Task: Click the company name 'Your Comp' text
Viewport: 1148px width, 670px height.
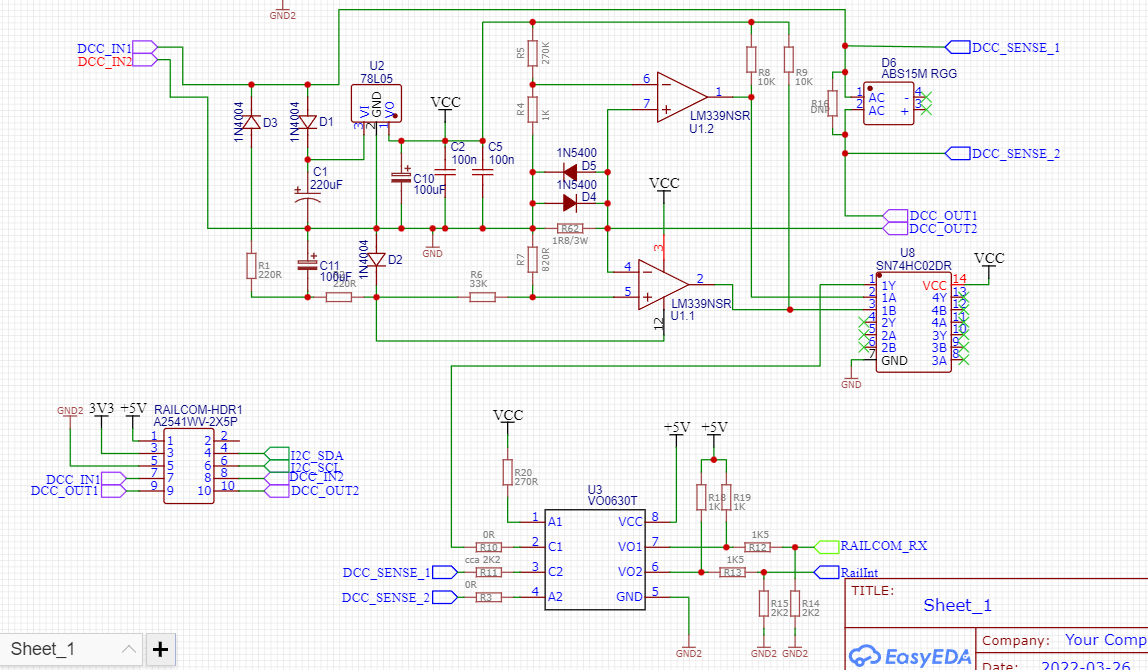Action: (x=1106, y=639)
